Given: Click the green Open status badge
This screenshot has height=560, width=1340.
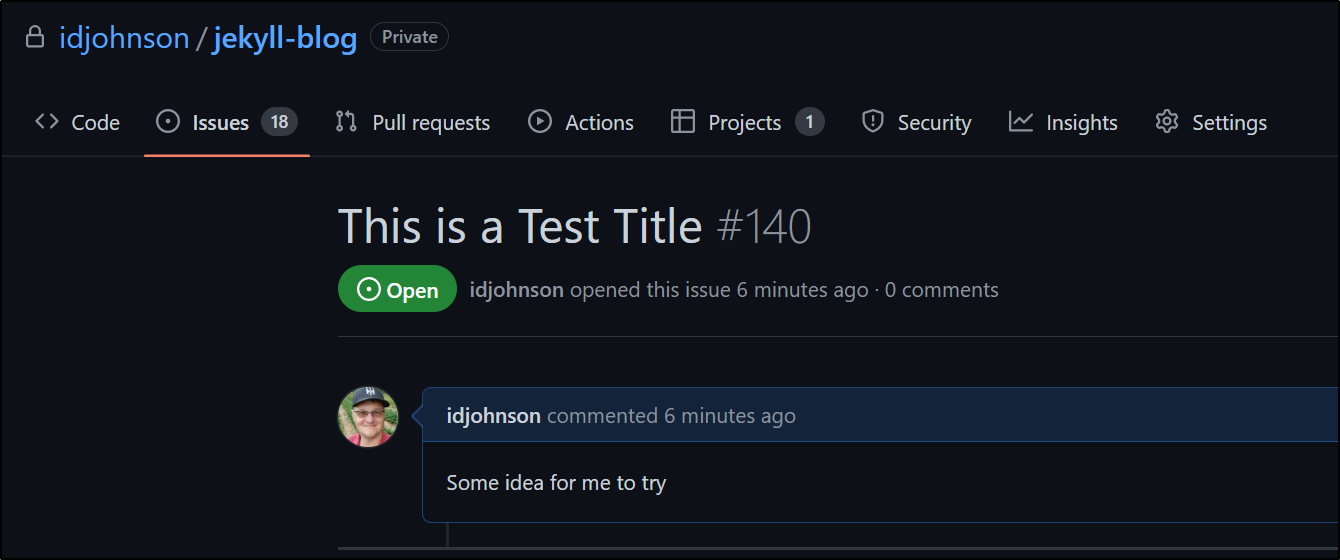Looking at the screenshot, I should point(397,290).
